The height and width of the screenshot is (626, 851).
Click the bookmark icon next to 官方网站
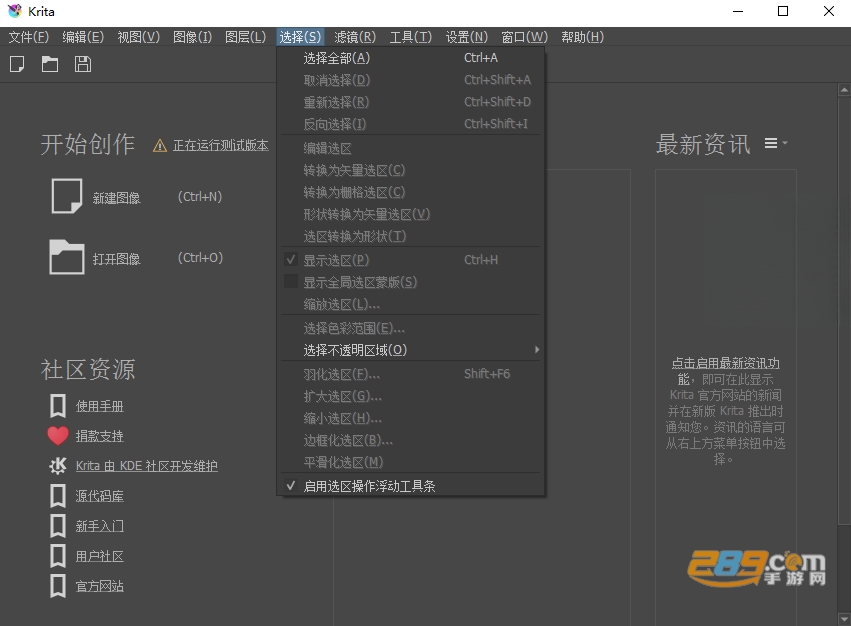58,586
